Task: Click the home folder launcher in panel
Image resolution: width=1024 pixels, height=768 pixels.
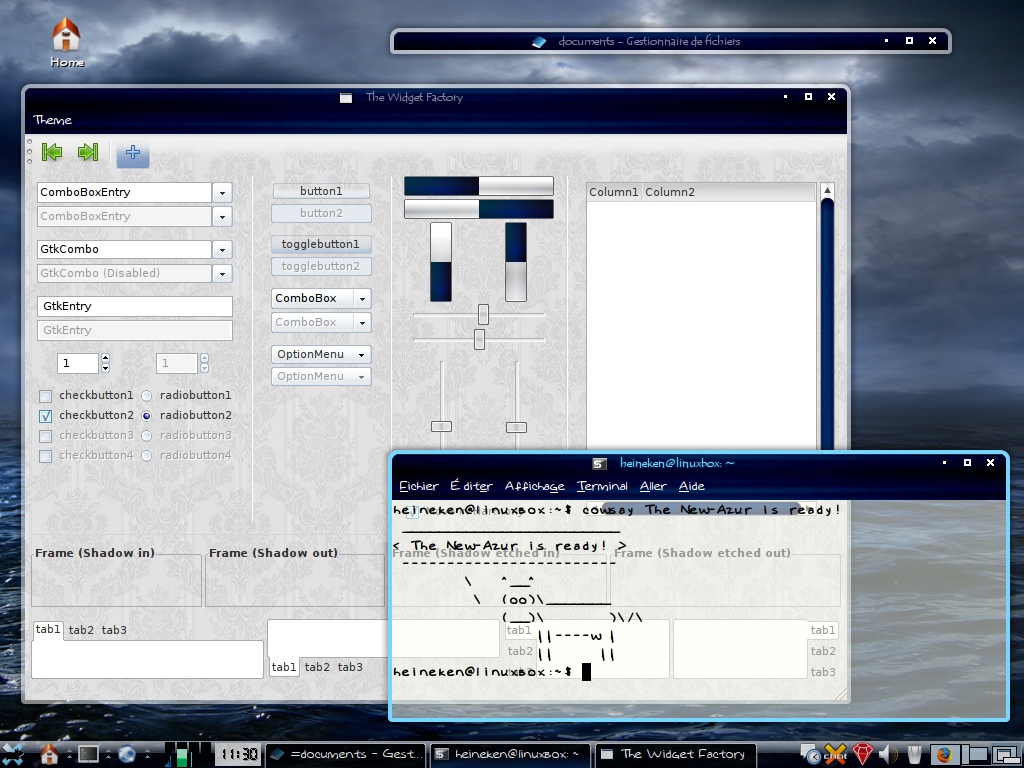Action: pyautogui.click(x=49, y=755)
